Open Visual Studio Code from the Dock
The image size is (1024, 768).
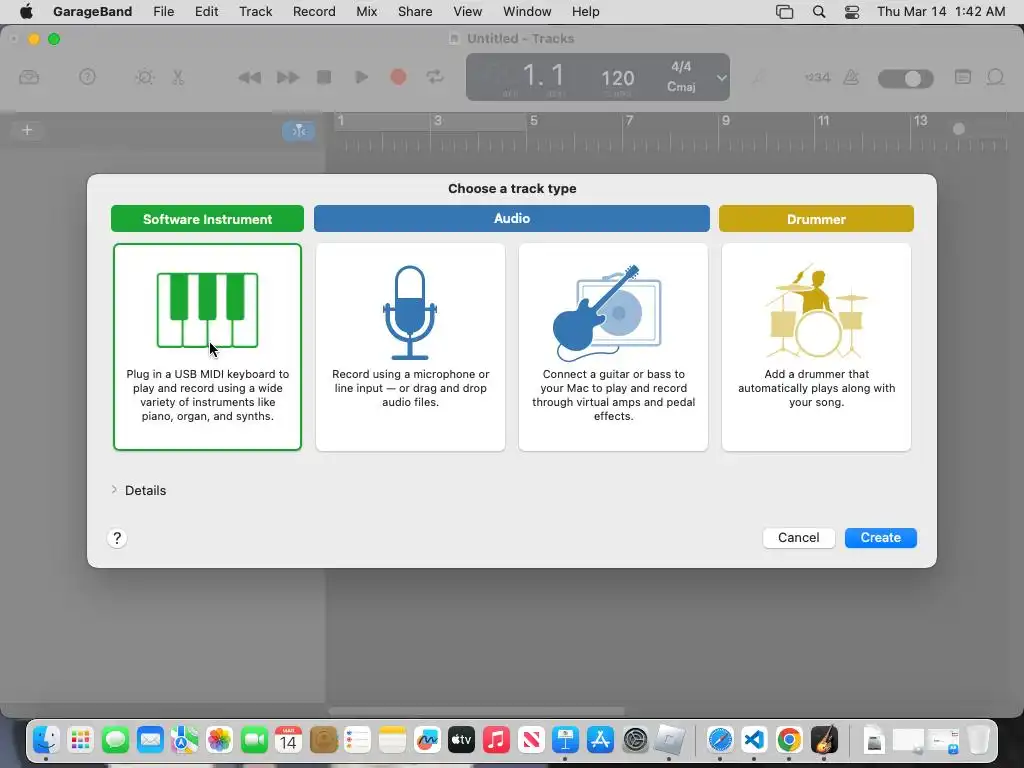click(754, 740)
